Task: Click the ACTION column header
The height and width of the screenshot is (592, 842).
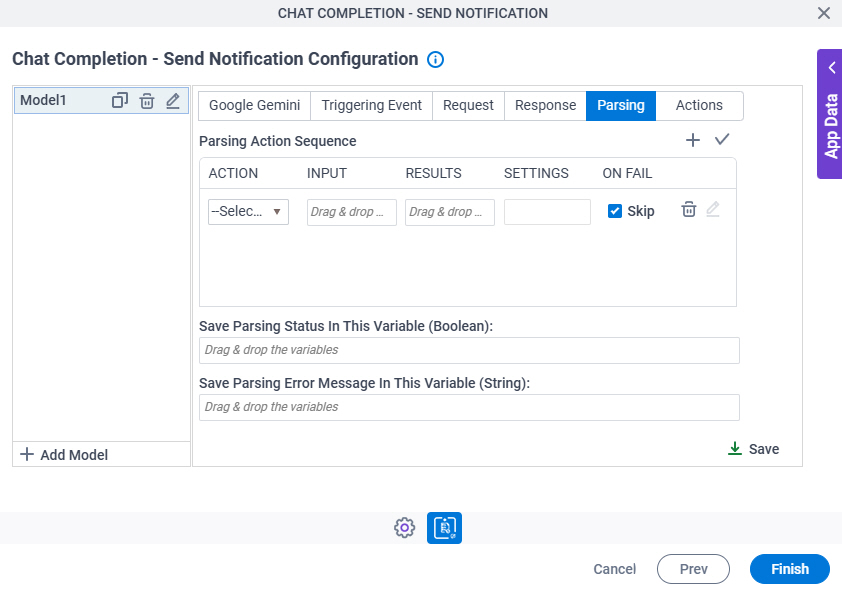Action: tap(233, 174)
